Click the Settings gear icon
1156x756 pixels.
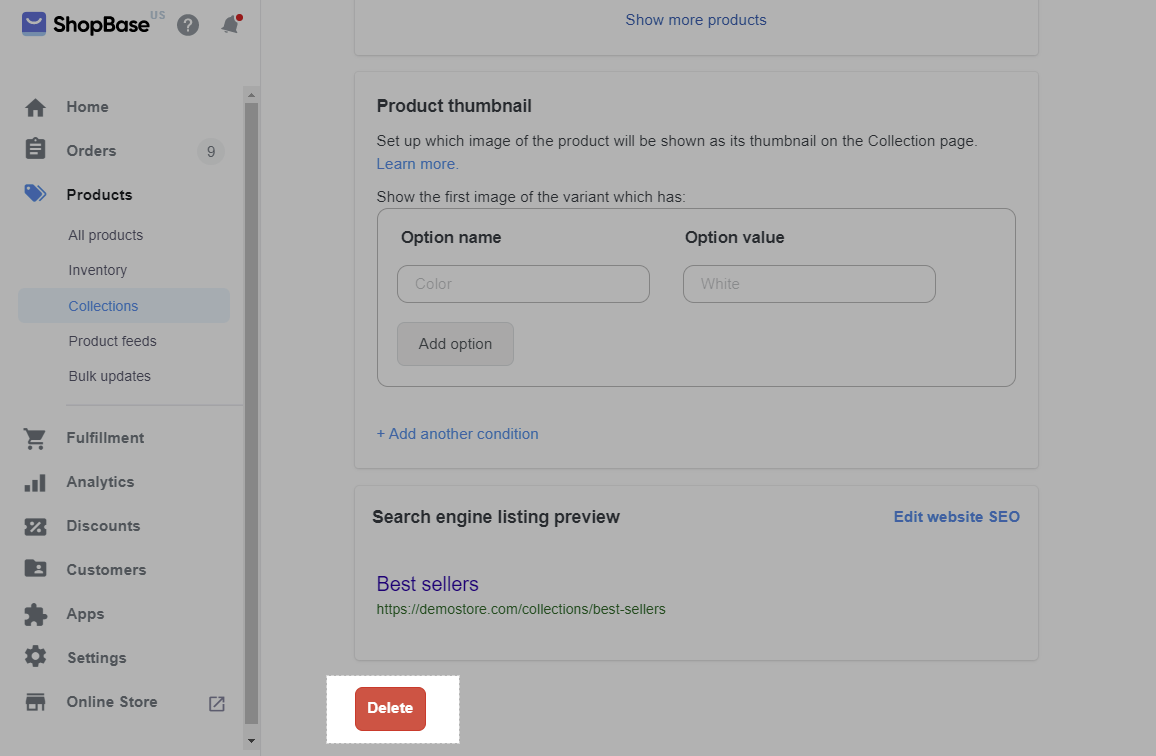(35, 657)
